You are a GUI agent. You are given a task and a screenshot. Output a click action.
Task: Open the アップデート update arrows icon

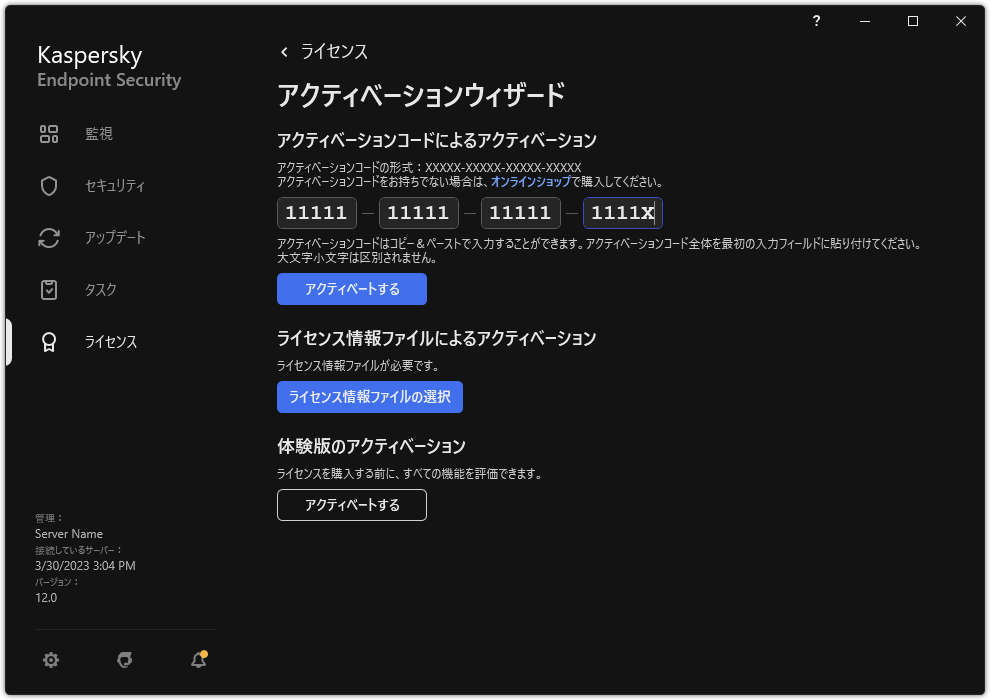tap(48, 237)
